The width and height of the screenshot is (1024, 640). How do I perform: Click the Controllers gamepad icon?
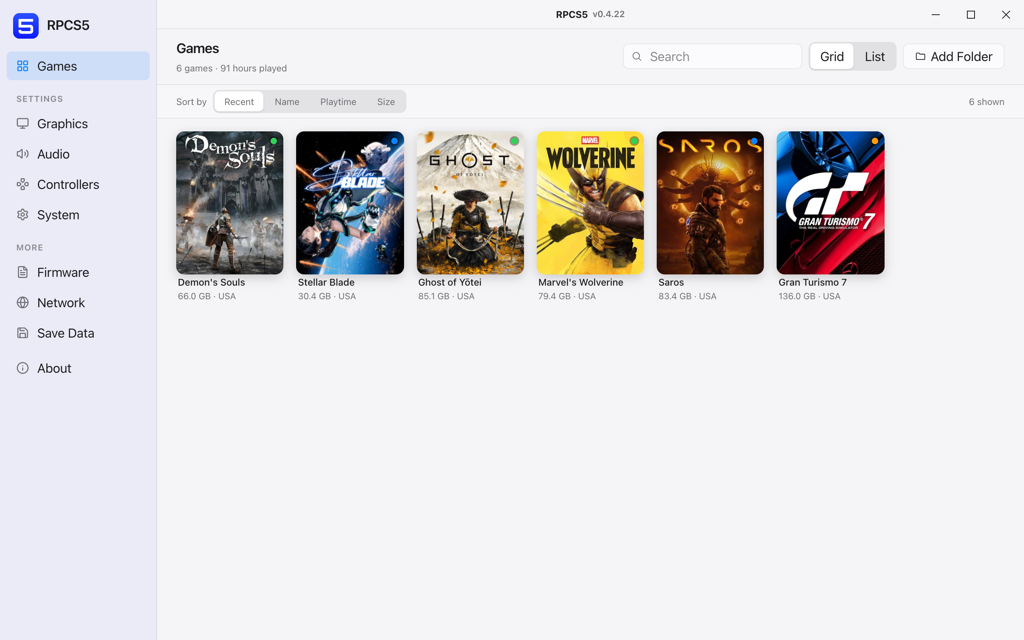pyautogui.click(x=23, y=184)
